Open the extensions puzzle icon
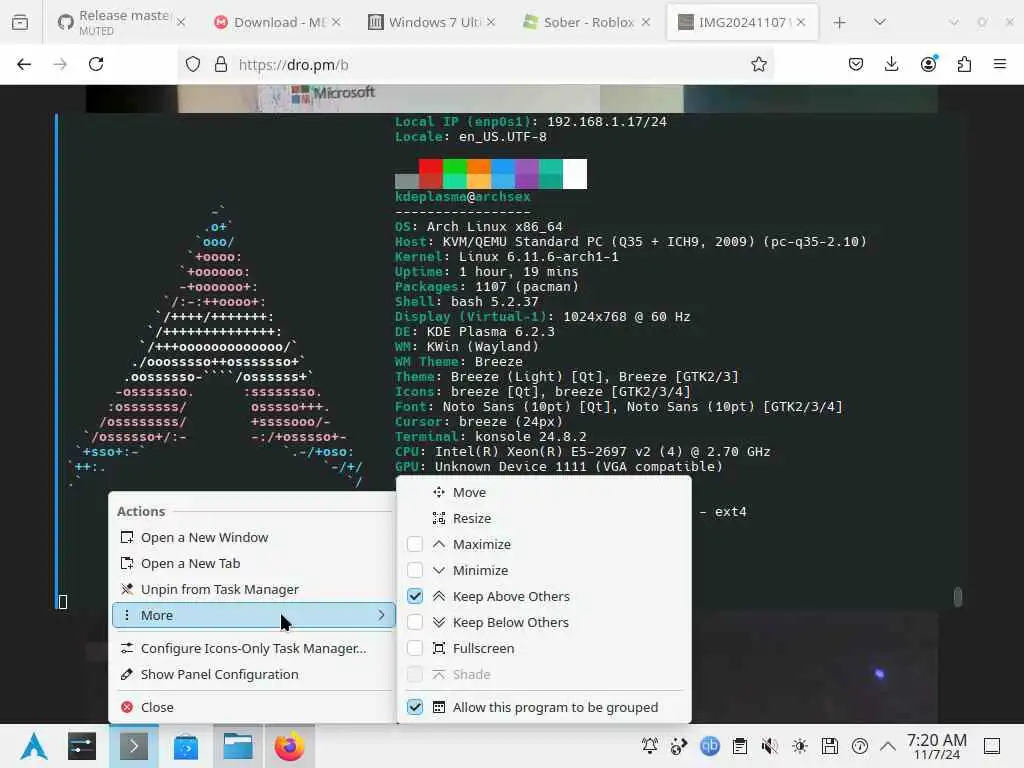 (964, 64)
